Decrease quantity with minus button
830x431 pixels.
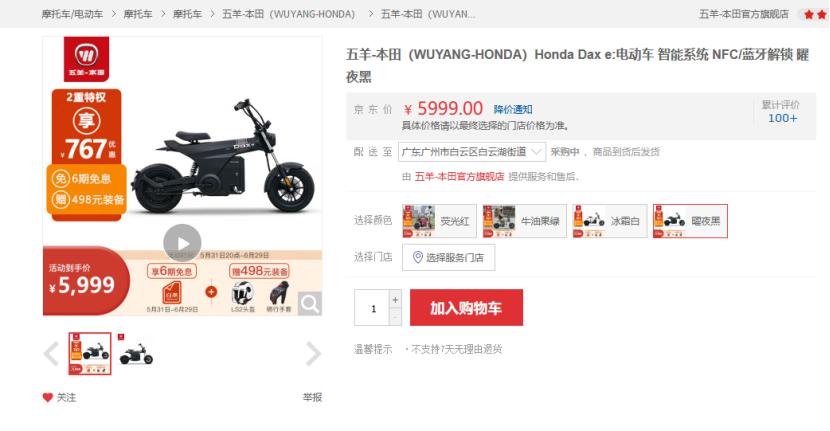tap(395, 317)
